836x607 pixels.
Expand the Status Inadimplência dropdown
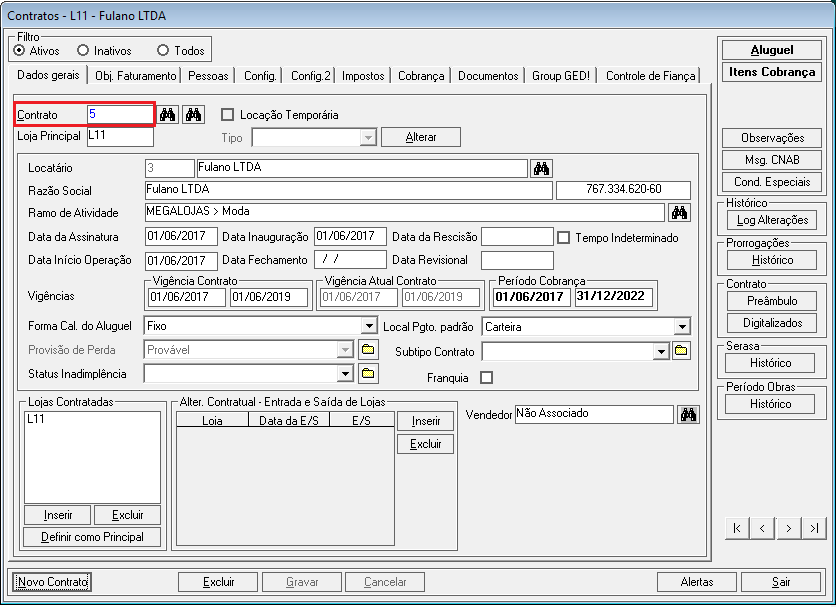coord(345,373)
